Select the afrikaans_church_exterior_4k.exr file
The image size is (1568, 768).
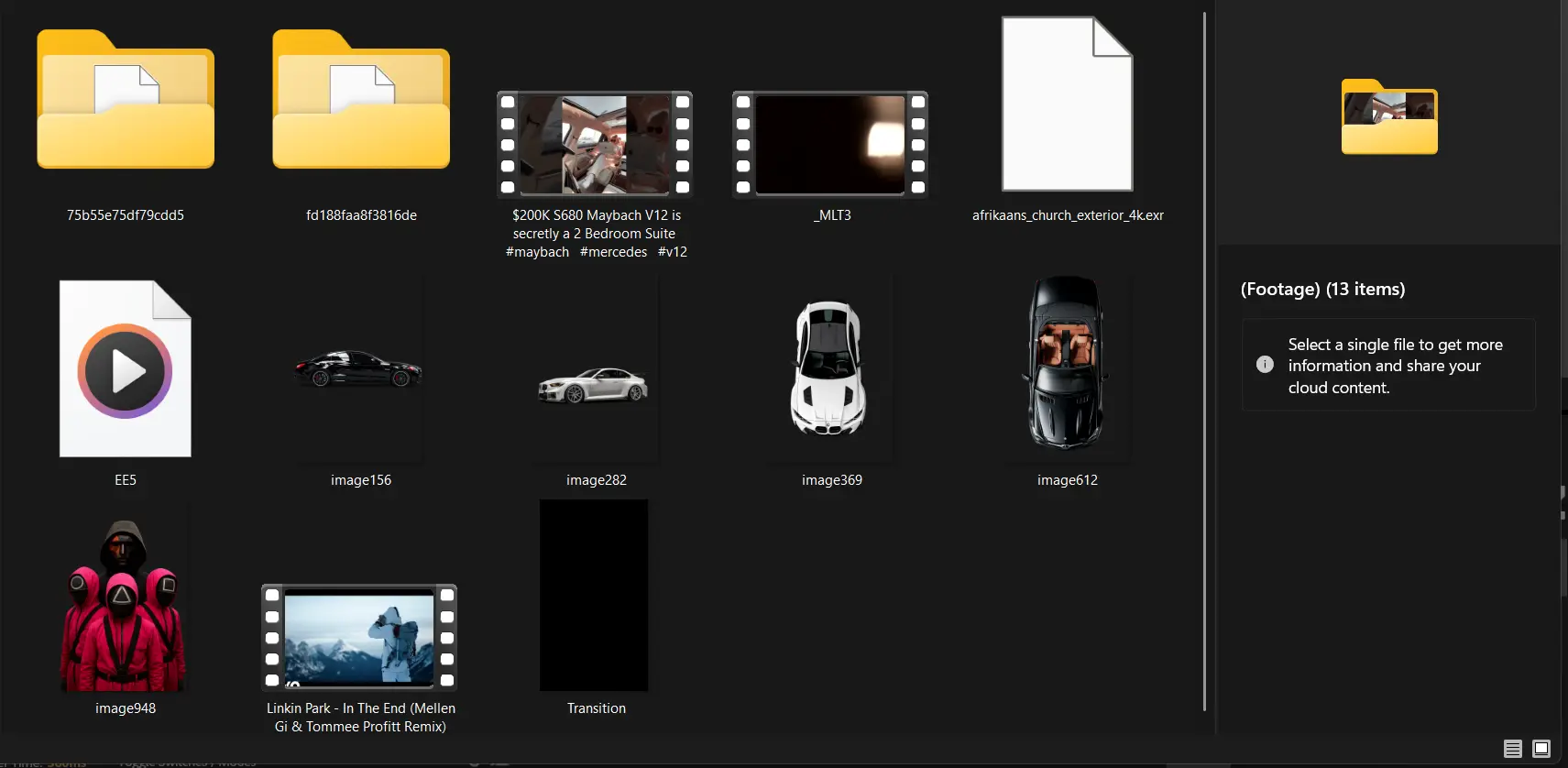1067,104
